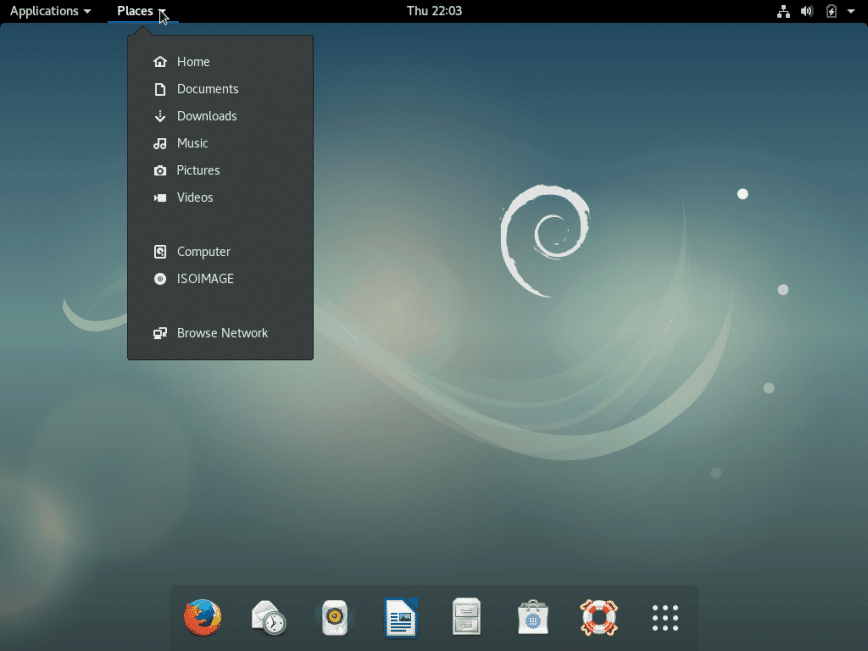Click the Music note icon

coord(160,143)
